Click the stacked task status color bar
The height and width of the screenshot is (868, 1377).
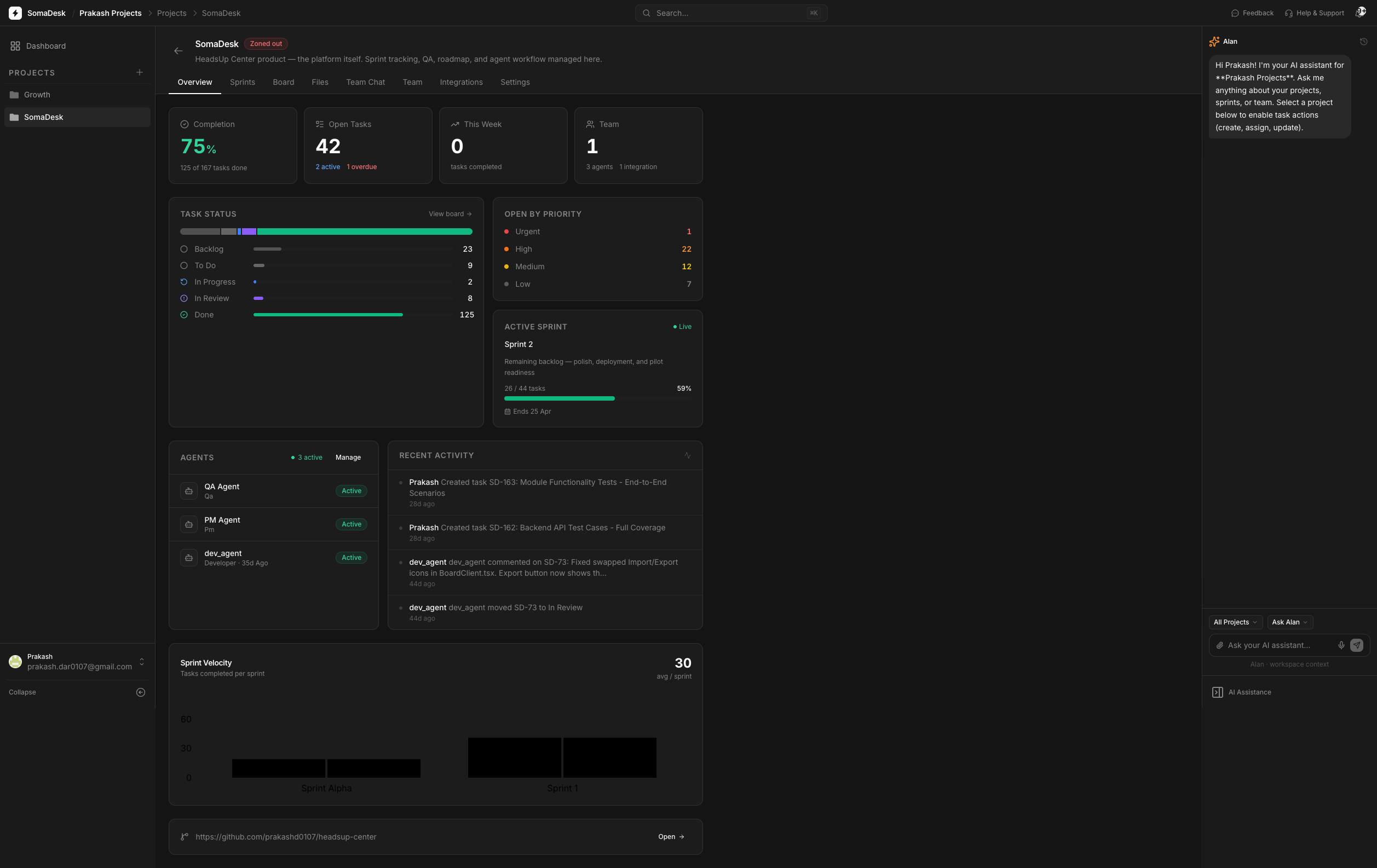click(x=326, y=232)
